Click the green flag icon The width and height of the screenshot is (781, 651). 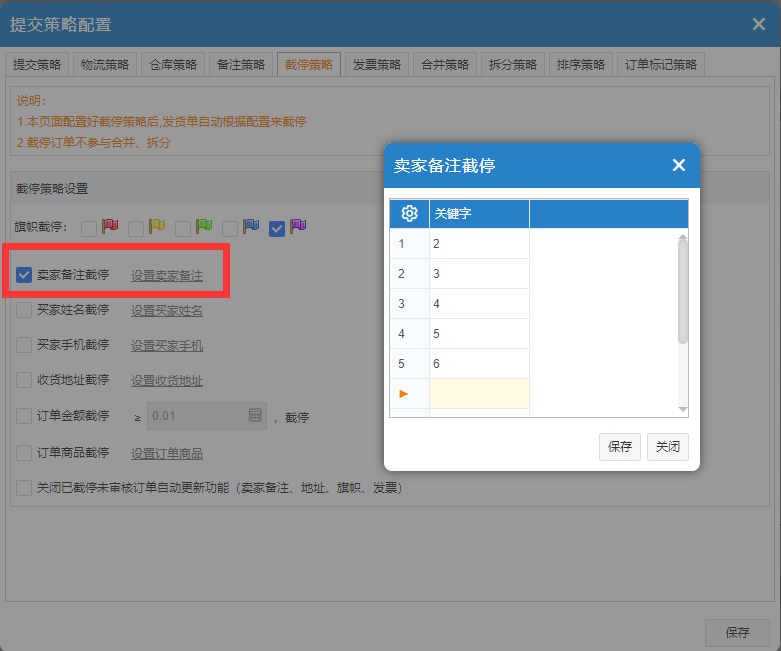(204, 226)
